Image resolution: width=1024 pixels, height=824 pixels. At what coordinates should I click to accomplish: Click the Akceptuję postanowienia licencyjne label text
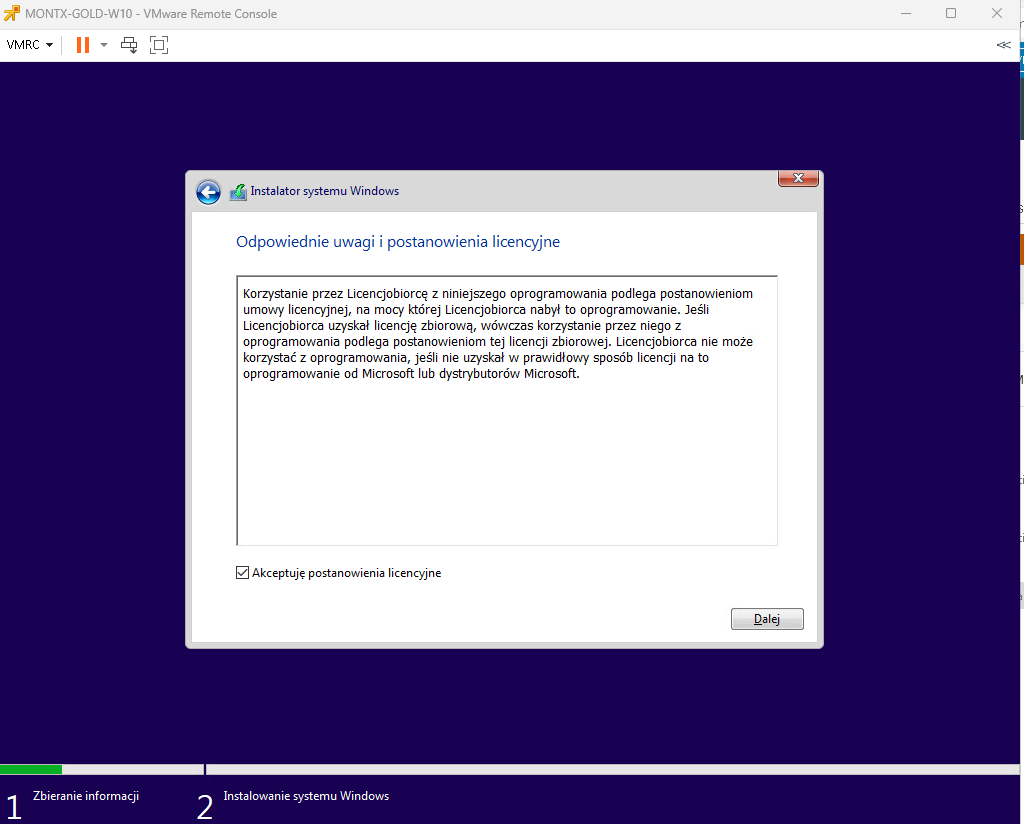coord(346,573)
